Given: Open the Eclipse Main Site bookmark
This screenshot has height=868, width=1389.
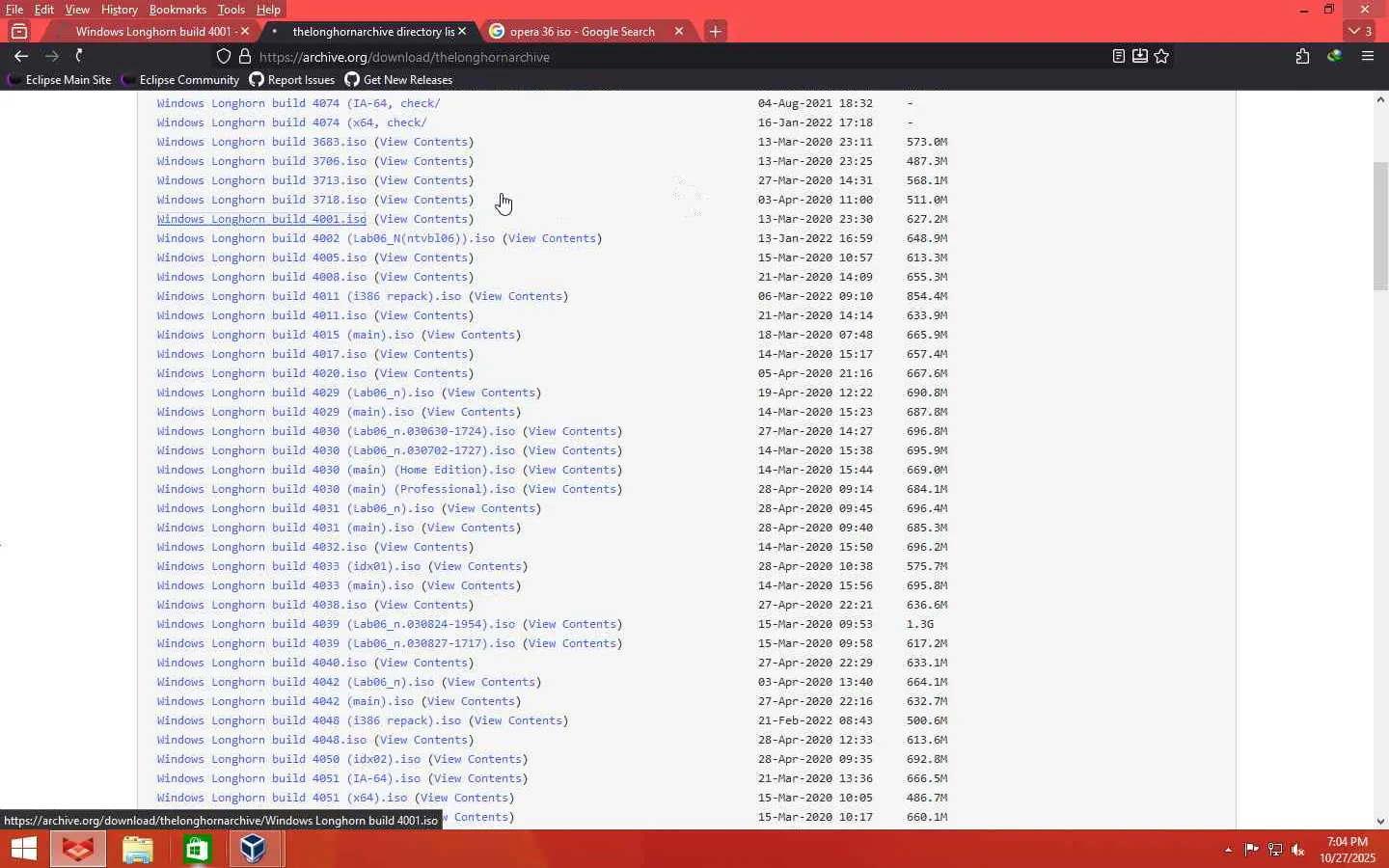Looking at the screenshot, I should click(59, 80).
